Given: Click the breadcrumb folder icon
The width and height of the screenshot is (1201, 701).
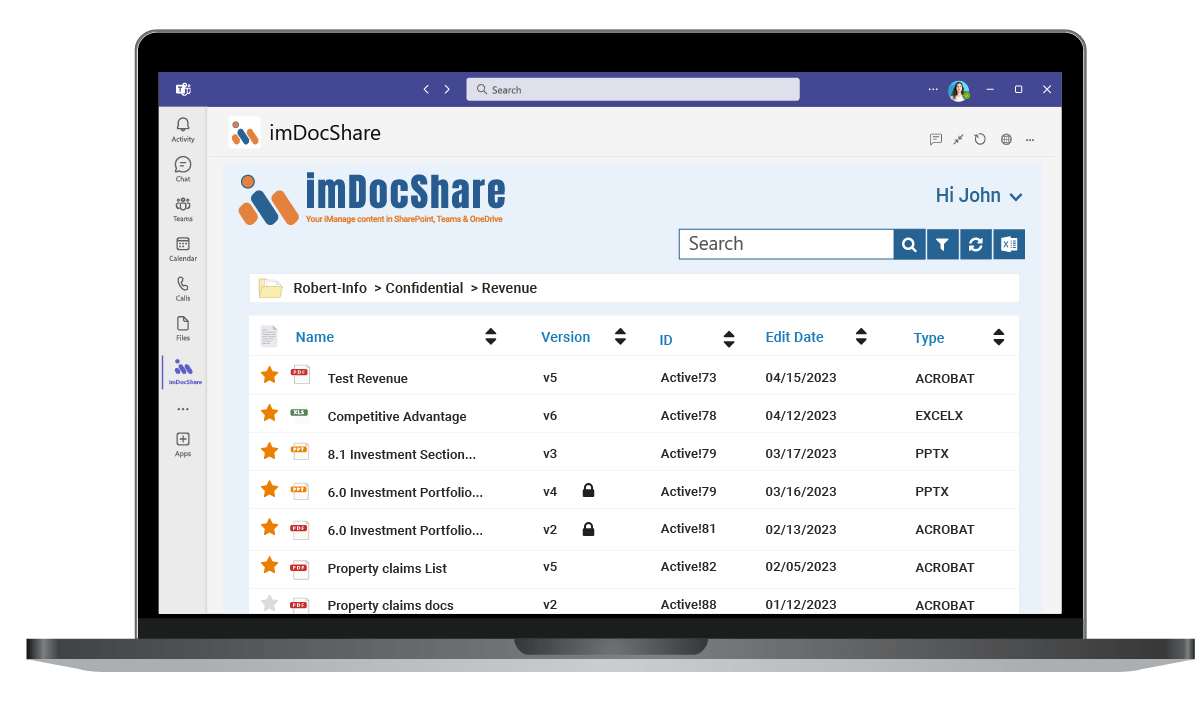Looking at the screenshot, I should coord(270,288).
